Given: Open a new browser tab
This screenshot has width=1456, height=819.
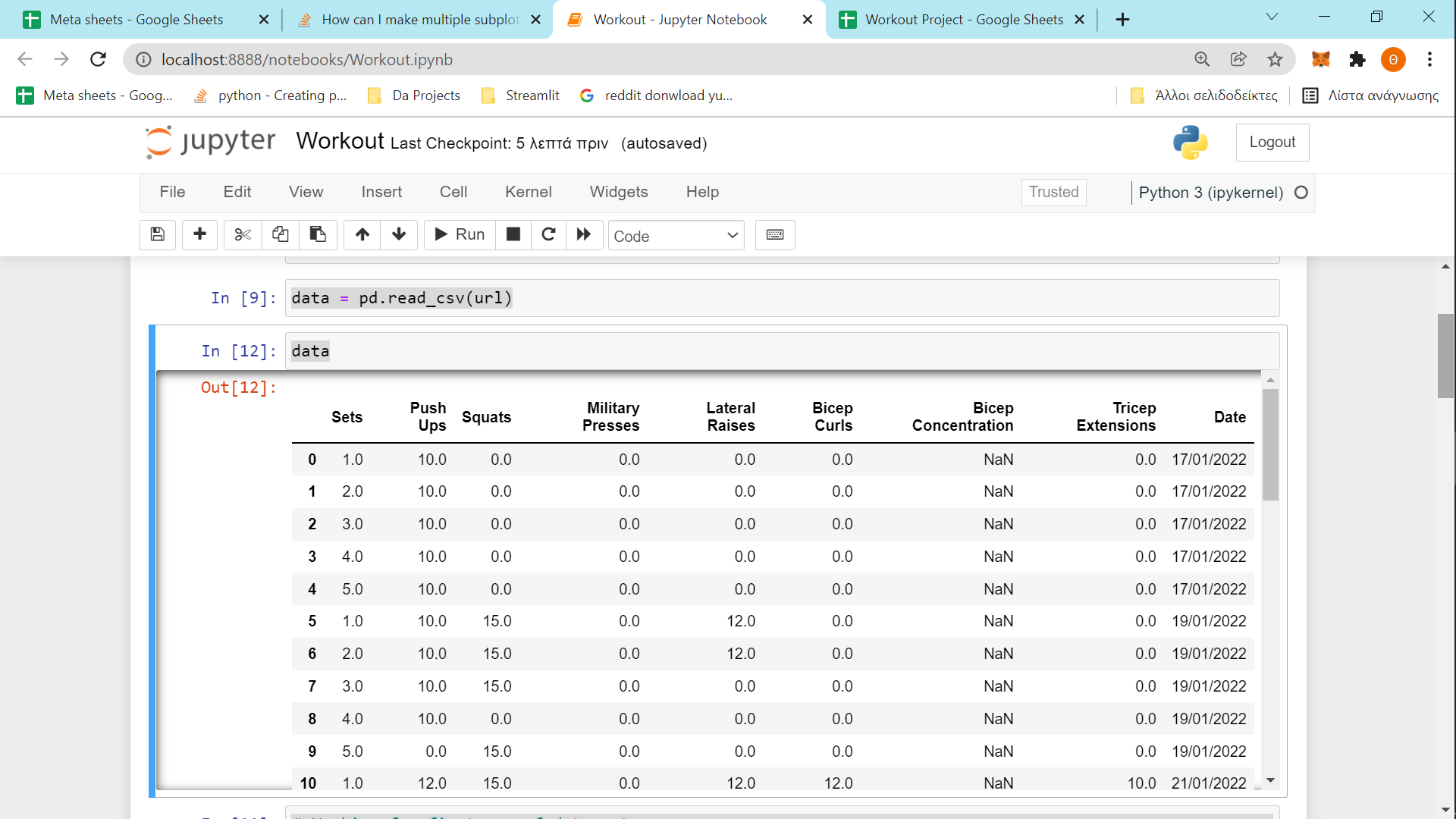Looking at the screenshot, I should point(1123,20).
